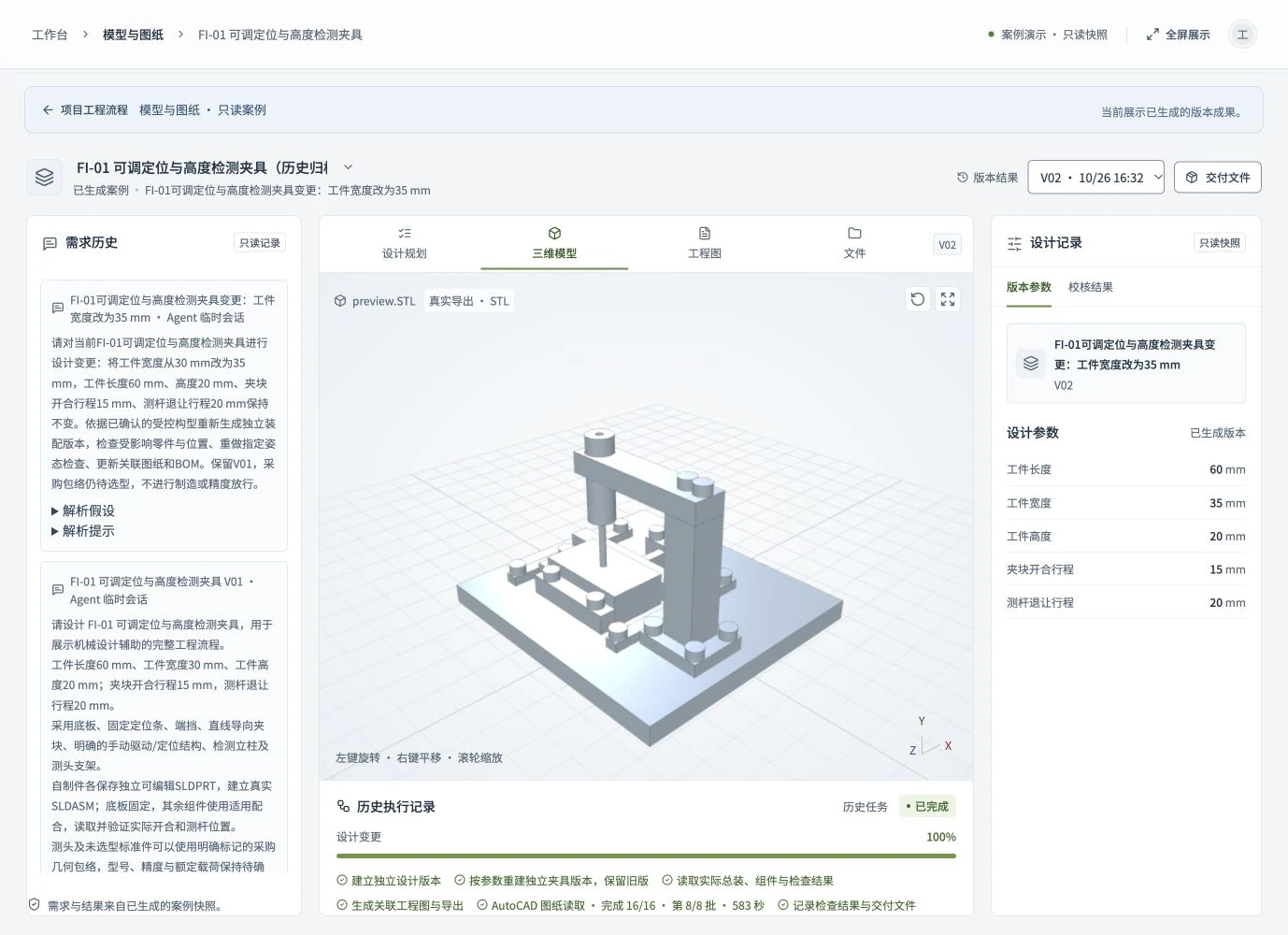1288x935 pixels.
Task: Select the 三维模型 tab
Action: 554,243
